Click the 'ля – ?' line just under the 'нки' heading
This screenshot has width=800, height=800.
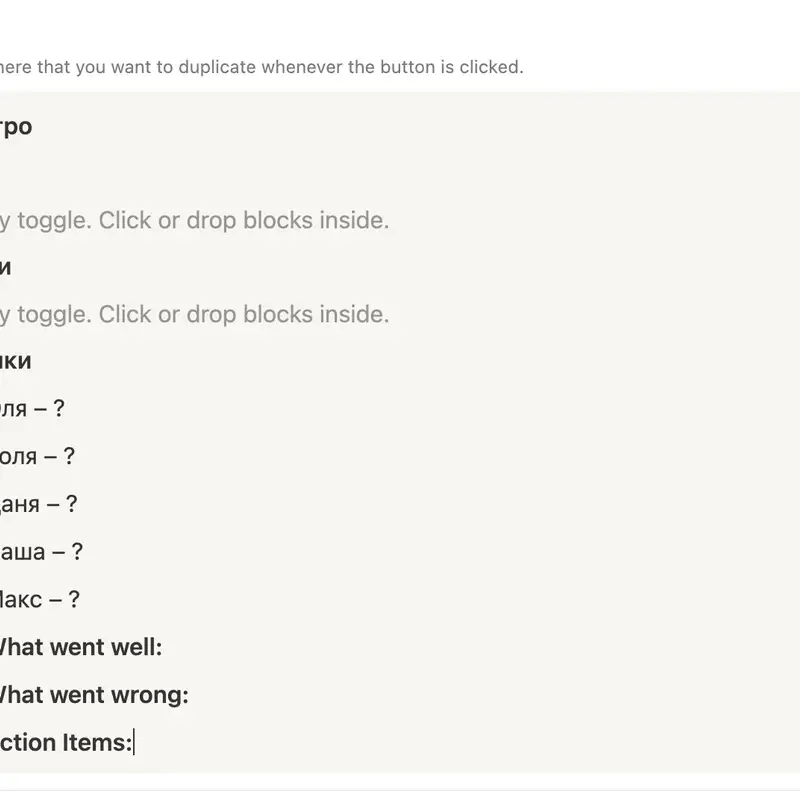(32, 409)
